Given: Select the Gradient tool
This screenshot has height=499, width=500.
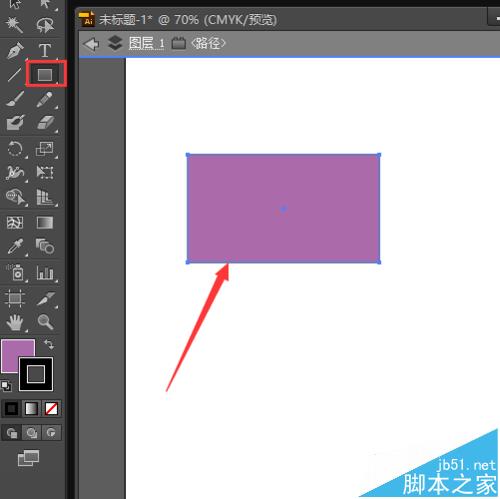Looking at the screenshot, I should click(45, 223).
